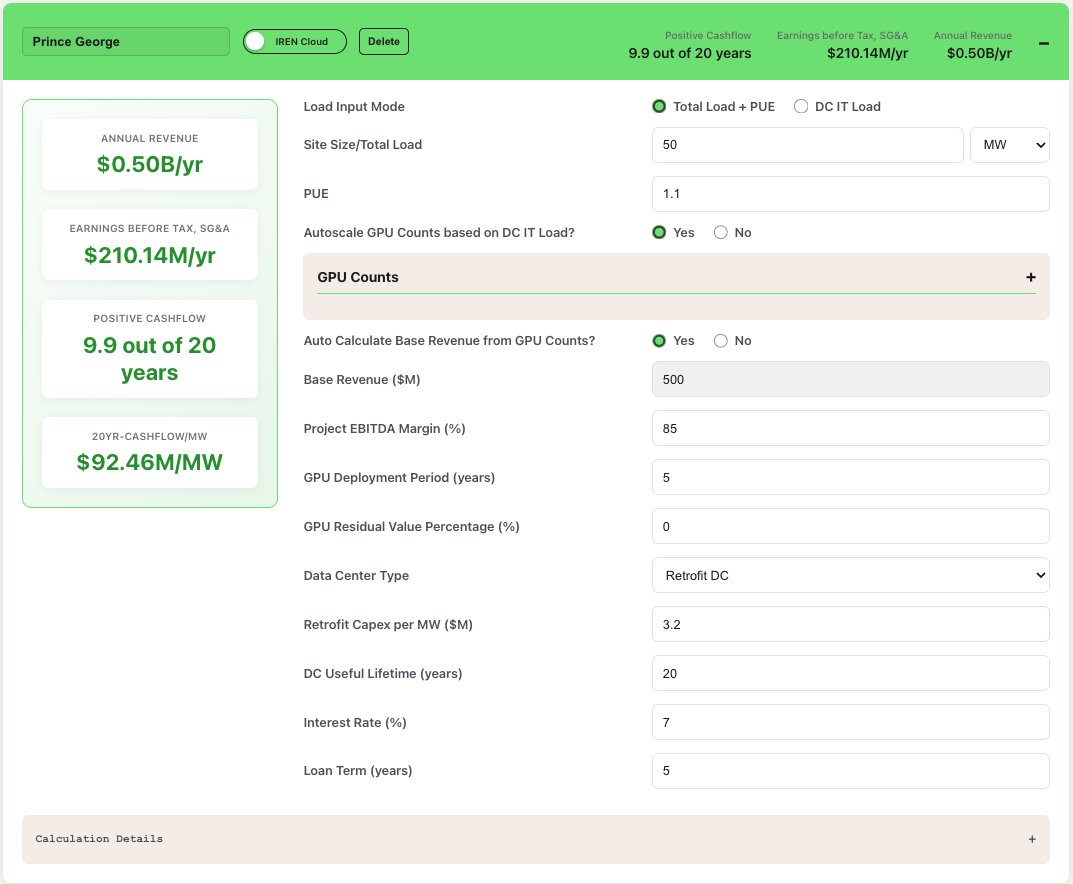Edit GPU Residual Value Percentage field

[851, 527]
